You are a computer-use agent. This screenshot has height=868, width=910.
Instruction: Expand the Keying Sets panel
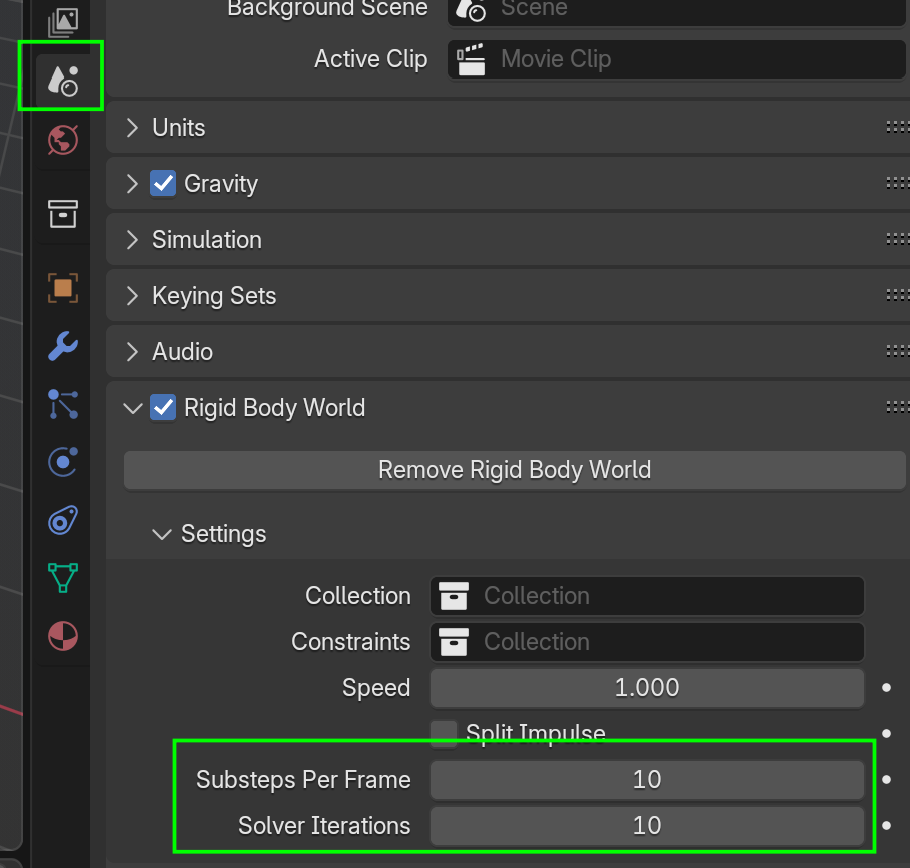[132, 295]
